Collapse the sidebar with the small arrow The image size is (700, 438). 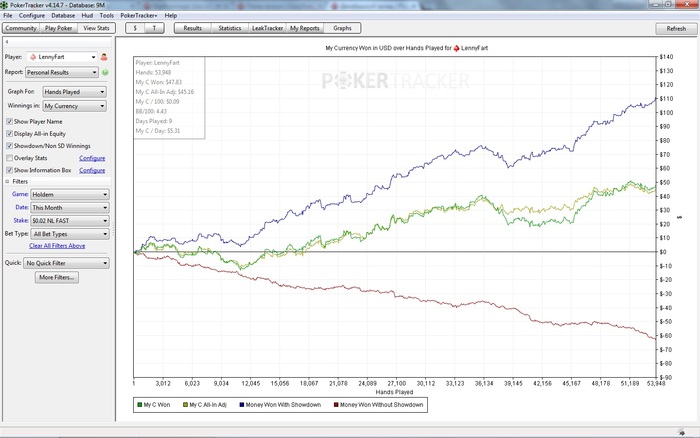(7, 42)
